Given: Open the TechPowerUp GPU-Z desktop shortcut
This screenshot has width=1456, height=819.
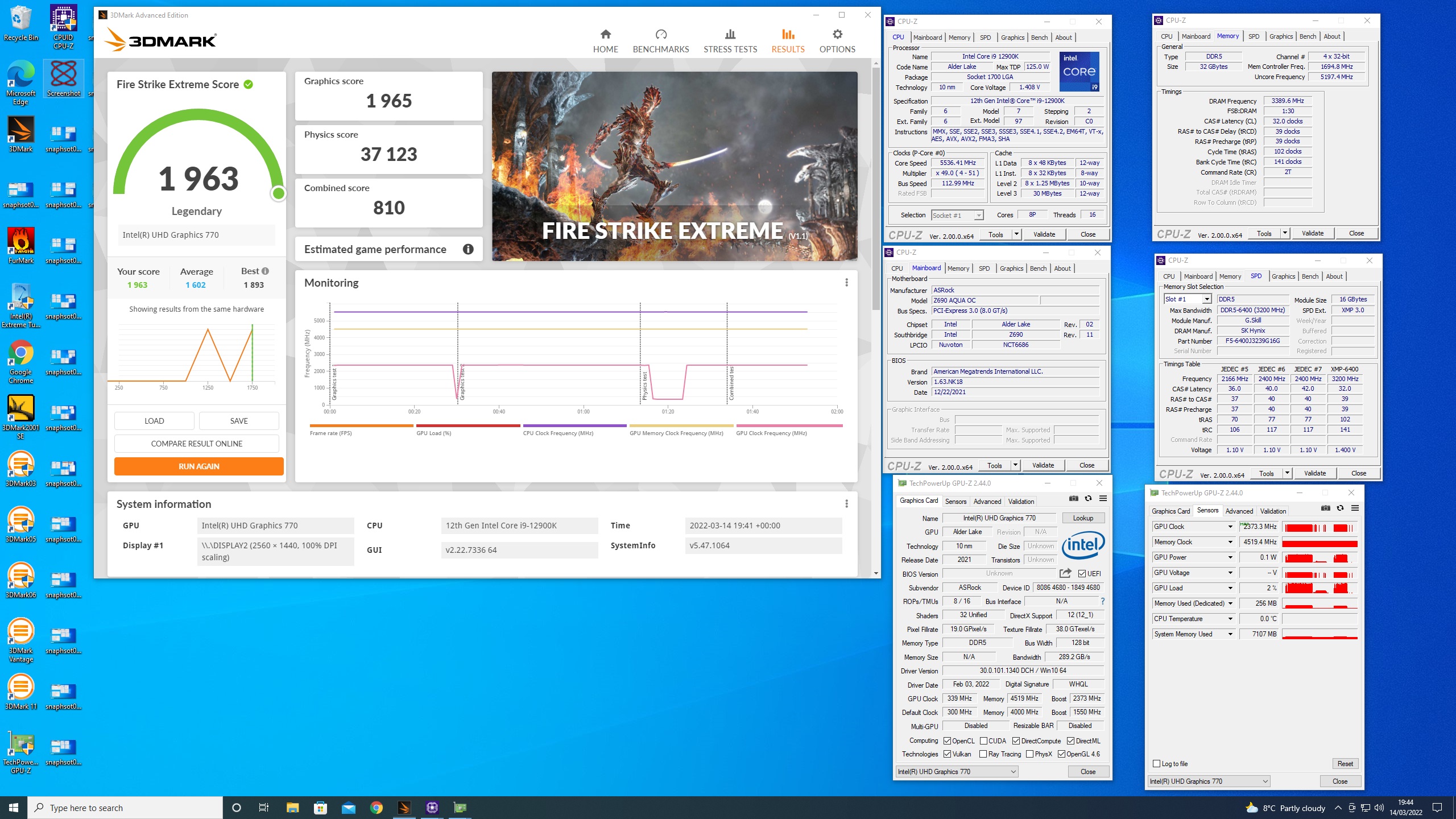Looking at the screenshot, I should (20, 752).
